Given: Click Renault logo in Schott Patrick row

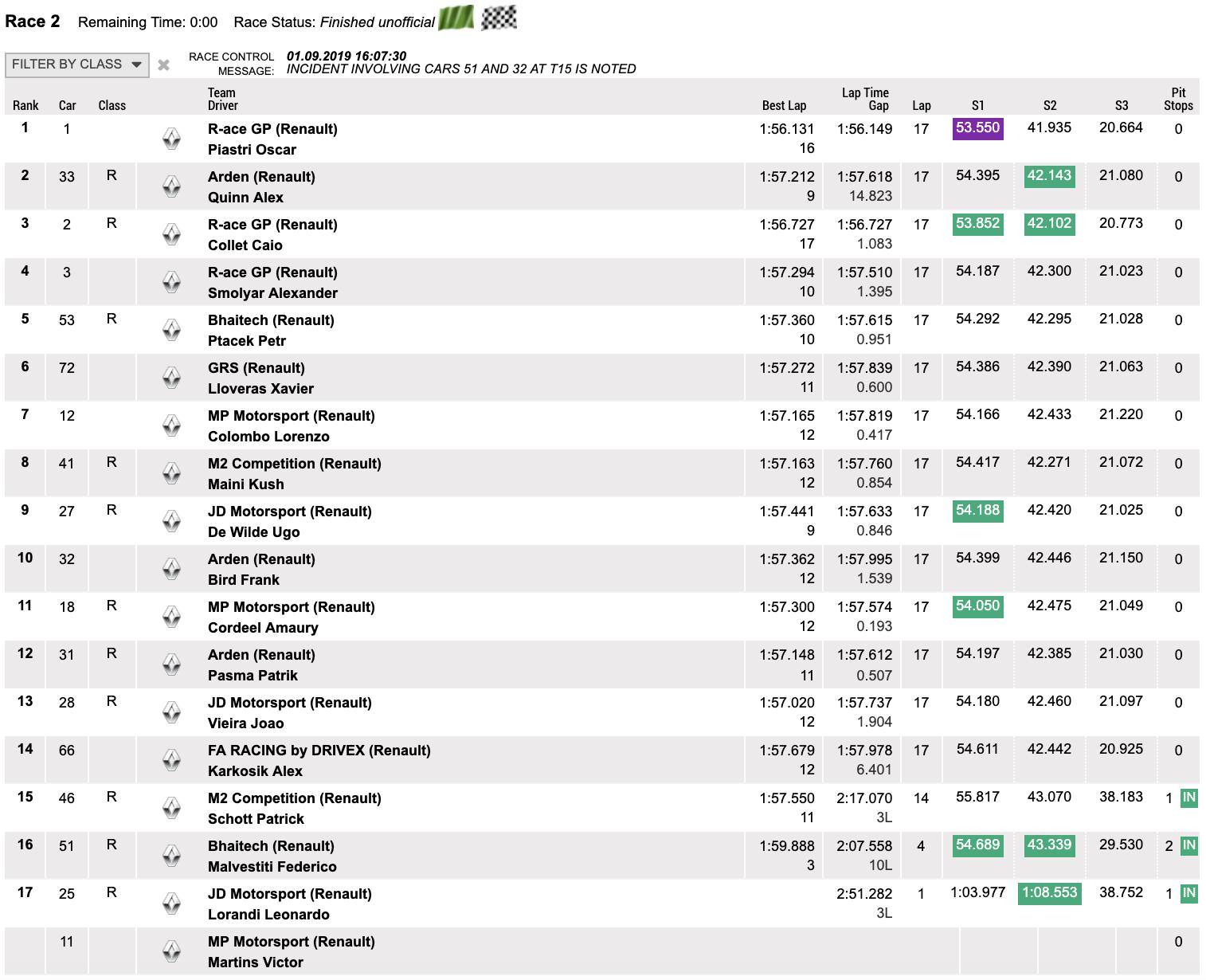Looking at the screenshot, I should [171, 808].
